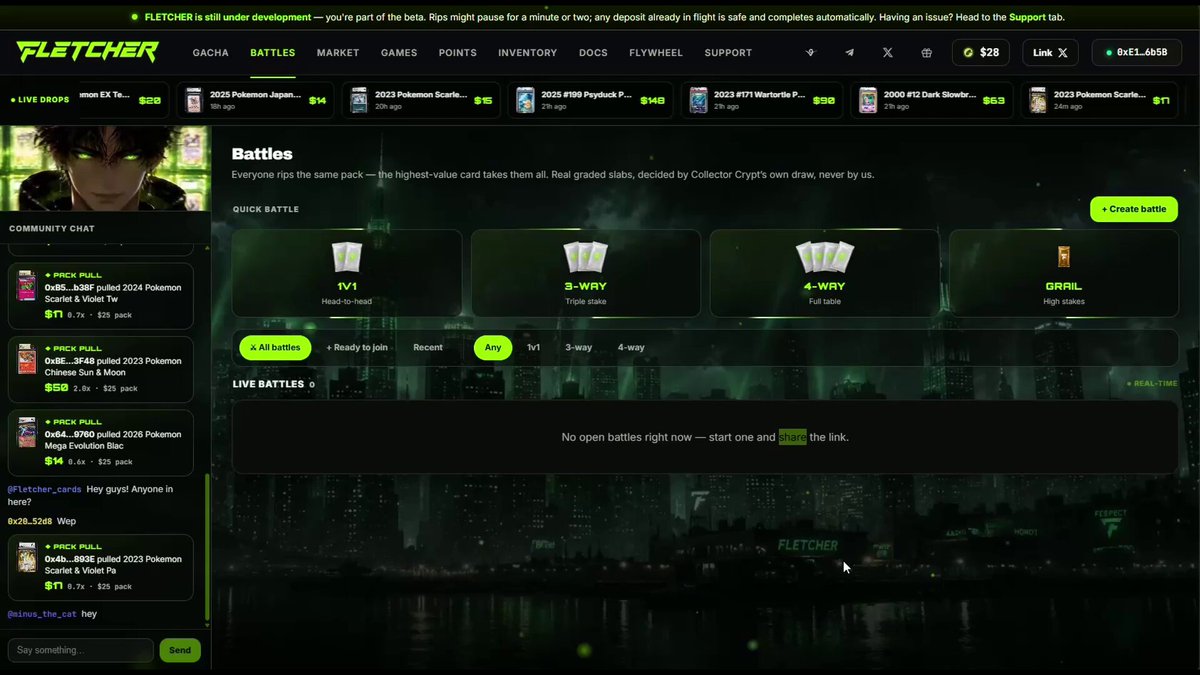Open the Telegram icon link in header
This screenshot has width=1200, height=675.
pyautogui.click(x=850, y=53)
